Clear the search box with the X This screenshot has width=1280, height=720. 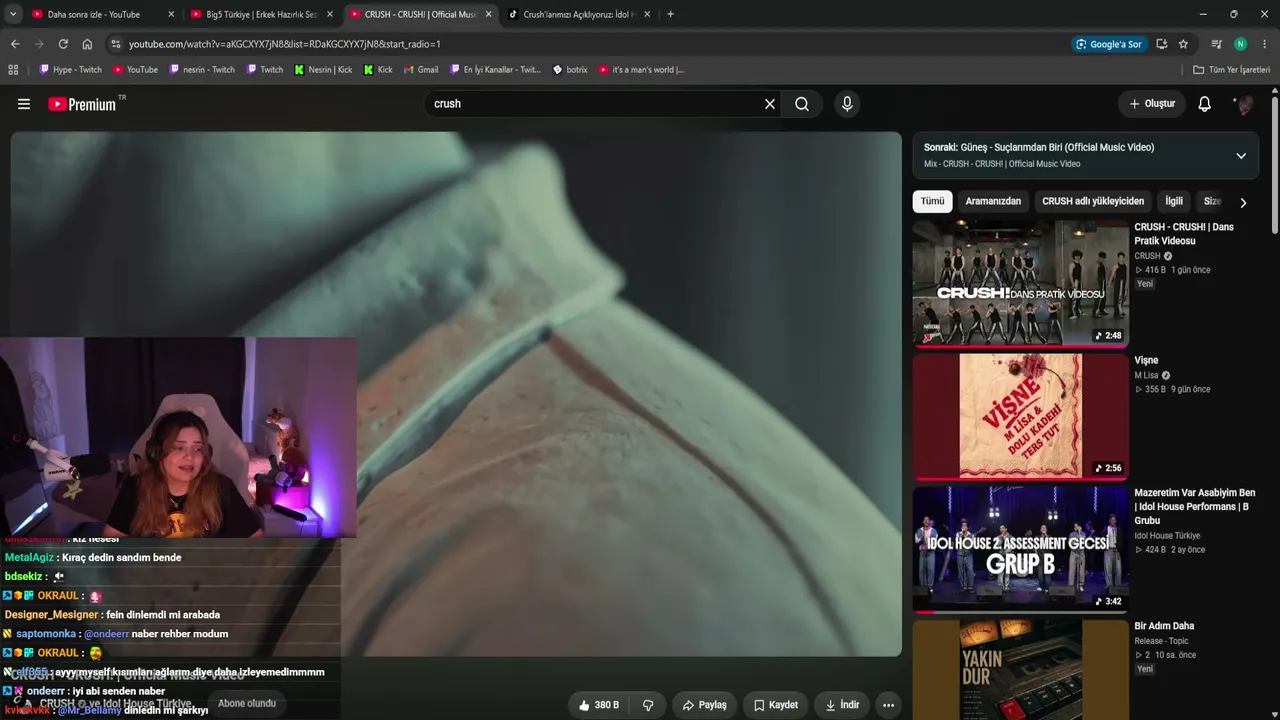(770, 104)
